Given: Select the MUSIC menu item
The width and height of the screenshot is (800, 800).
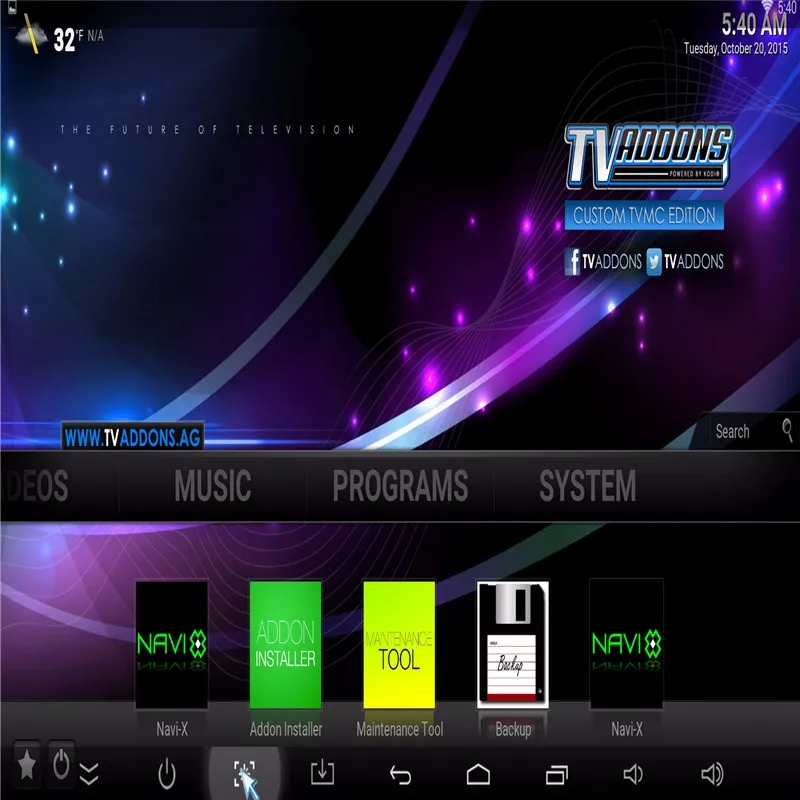Looking at the screenshot, I should [x=213, y=486].
